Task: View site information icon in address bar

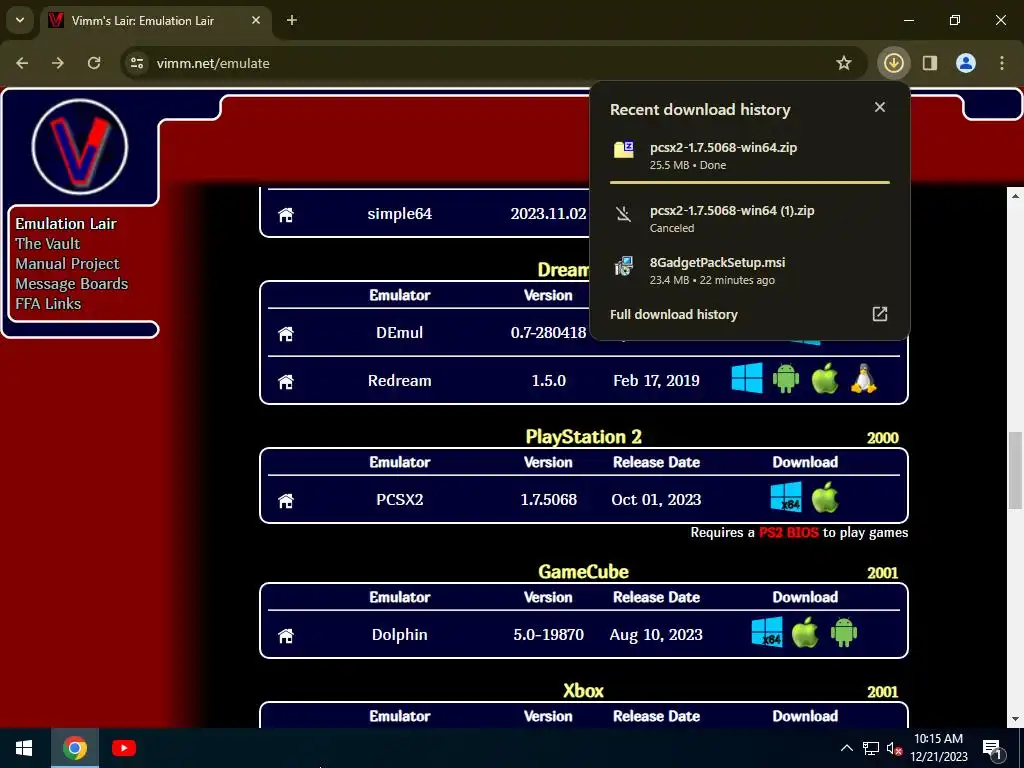Action: [137, 63]
